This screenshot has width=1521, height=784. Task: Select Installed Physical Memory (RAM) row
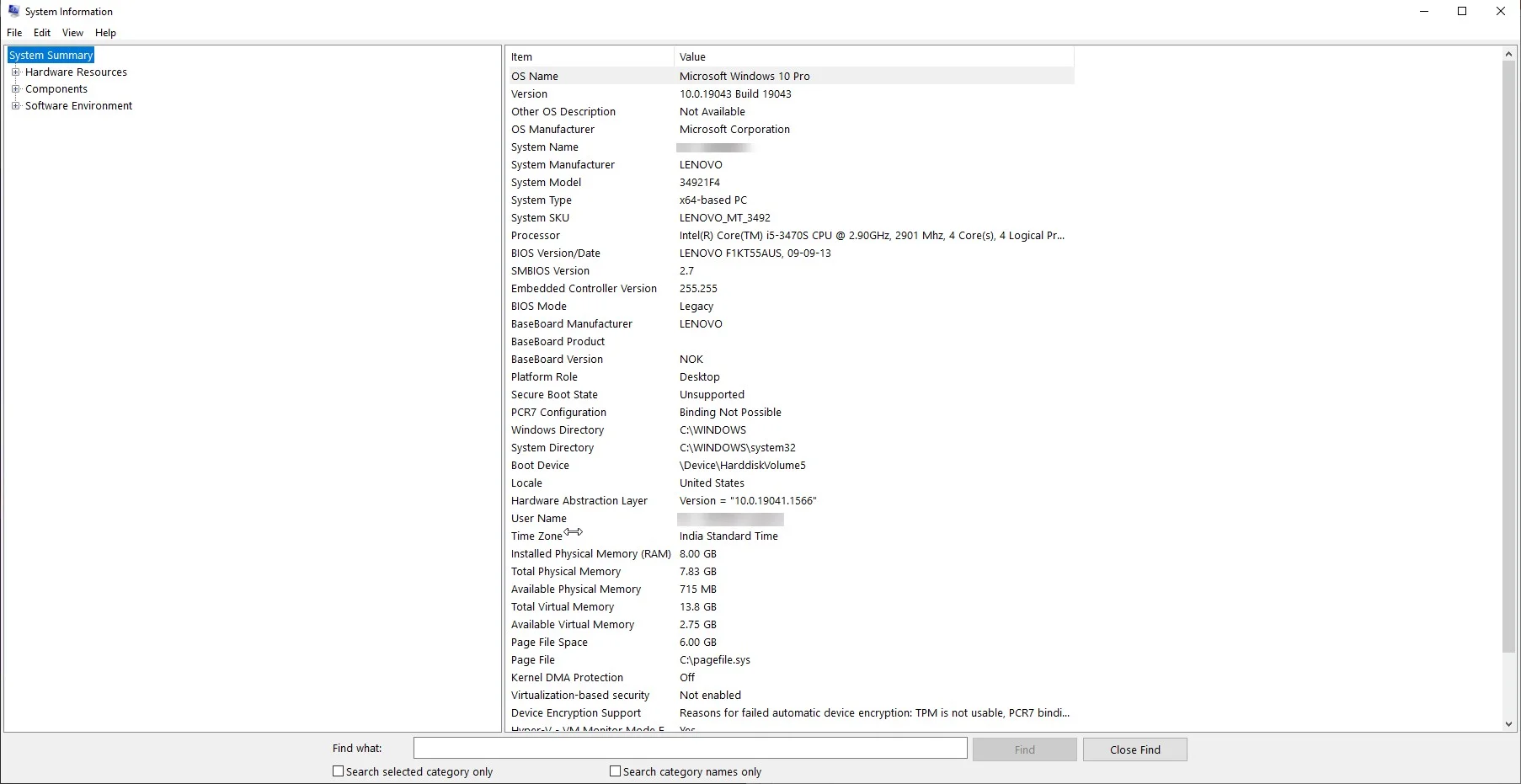(790, 554)
